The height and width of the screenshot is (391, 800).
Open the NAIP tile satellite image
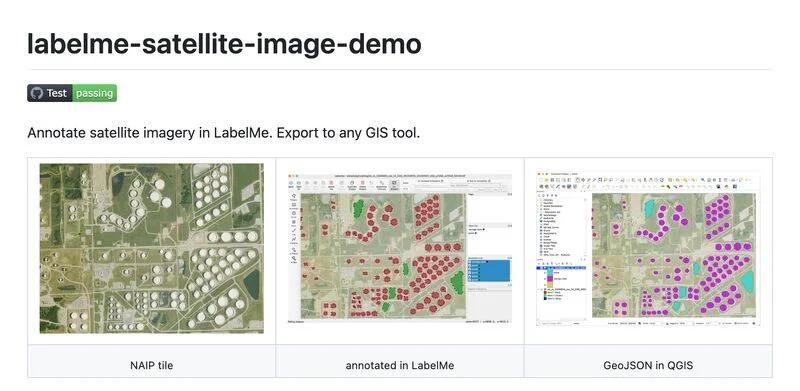tap(152, 248)
